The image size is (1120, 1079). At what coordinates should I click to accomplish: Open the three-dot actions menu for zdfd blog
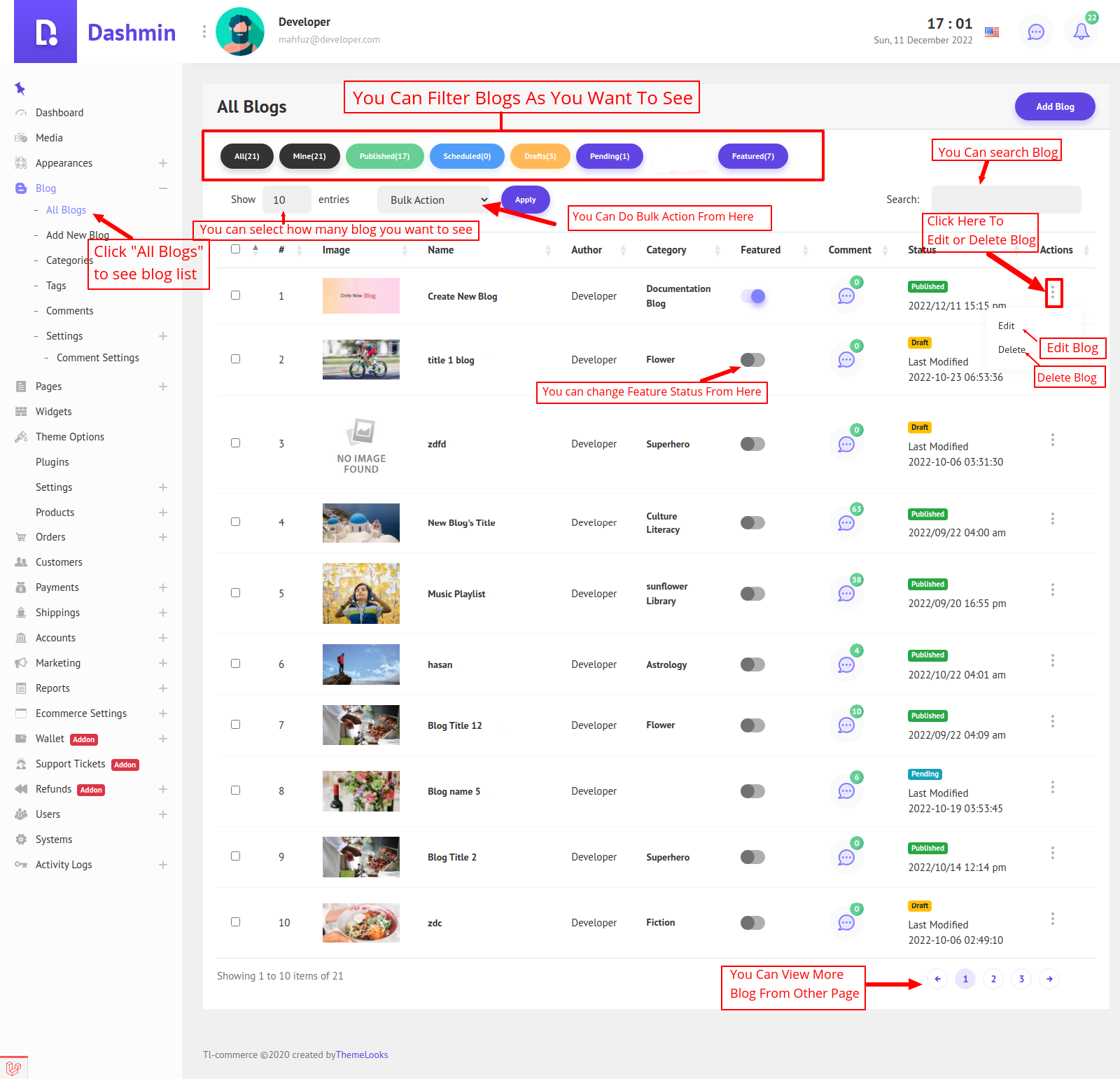[x=1052, y=440]
